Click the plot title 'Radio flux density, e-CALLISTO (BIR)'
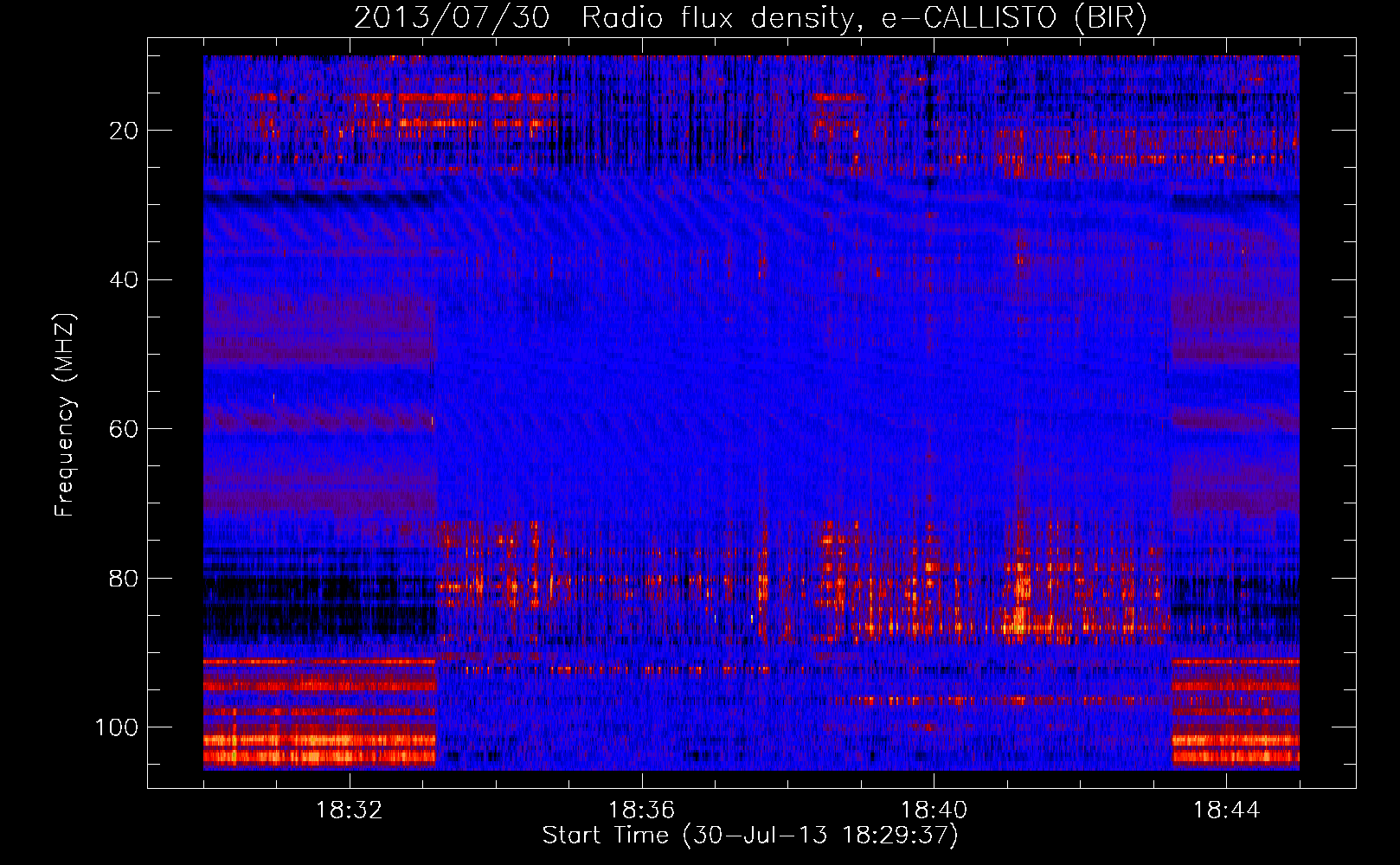 tap(864, 18)
